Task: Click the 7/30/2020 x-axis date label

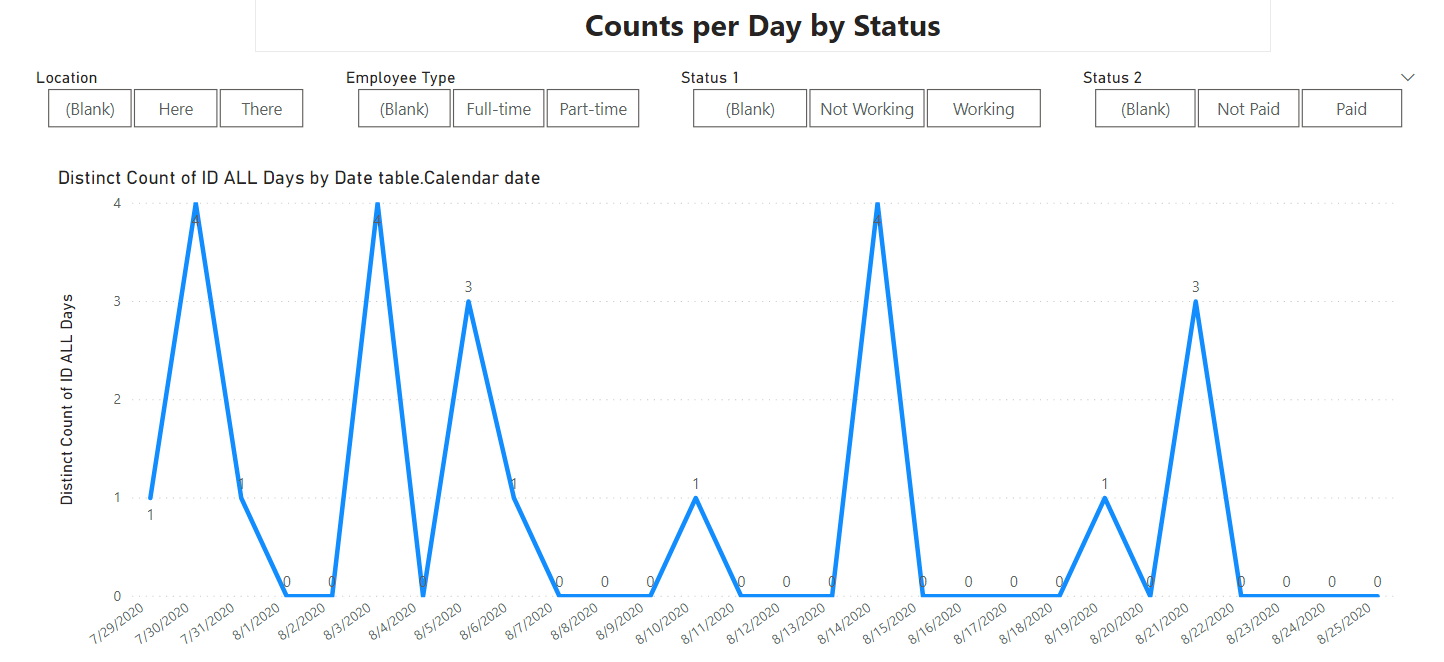Action: click(164, 623)
